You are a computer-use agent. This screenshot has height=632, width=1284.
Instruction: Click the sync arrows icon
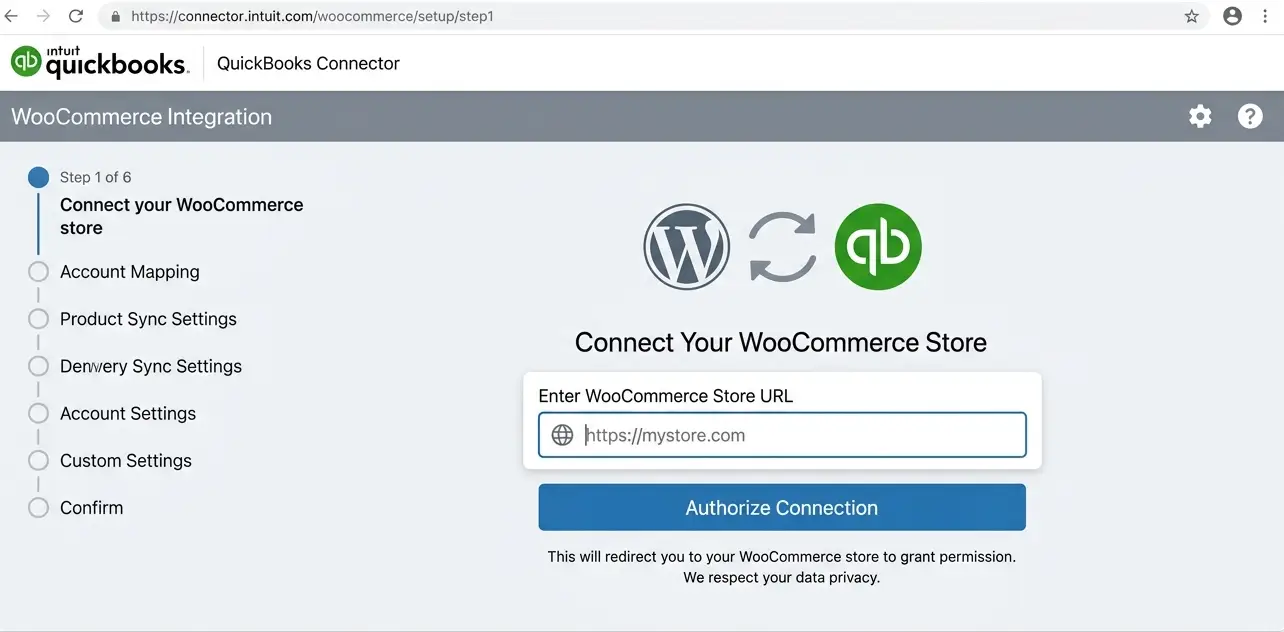point(782,247)
